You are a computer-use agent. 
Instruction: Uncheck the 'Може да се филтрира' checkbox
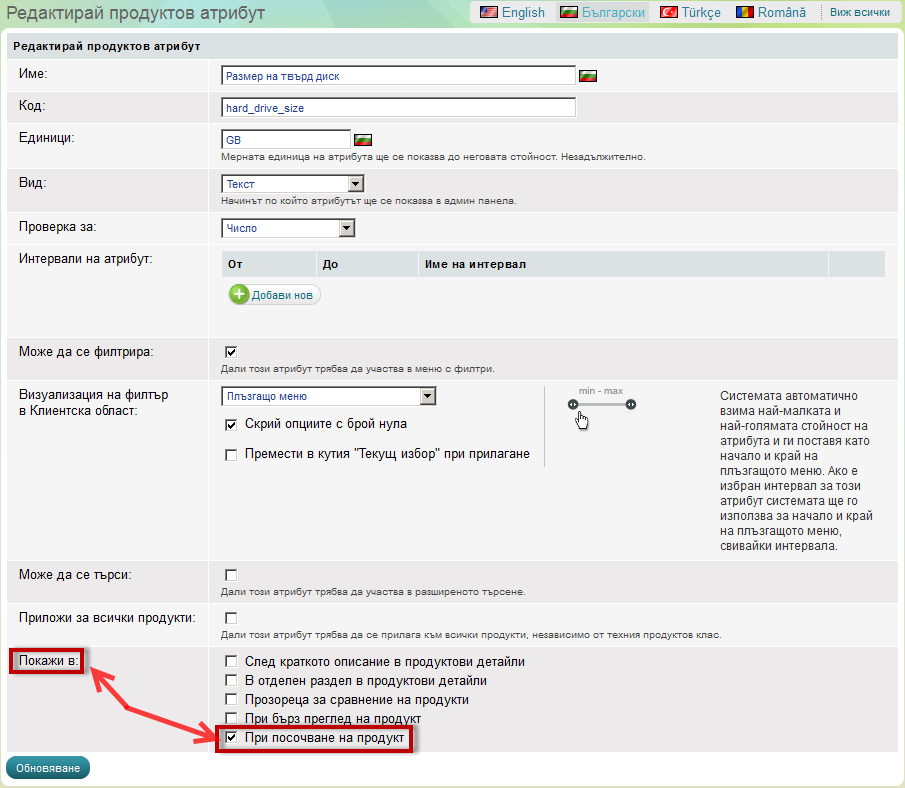tap(231, 352)
